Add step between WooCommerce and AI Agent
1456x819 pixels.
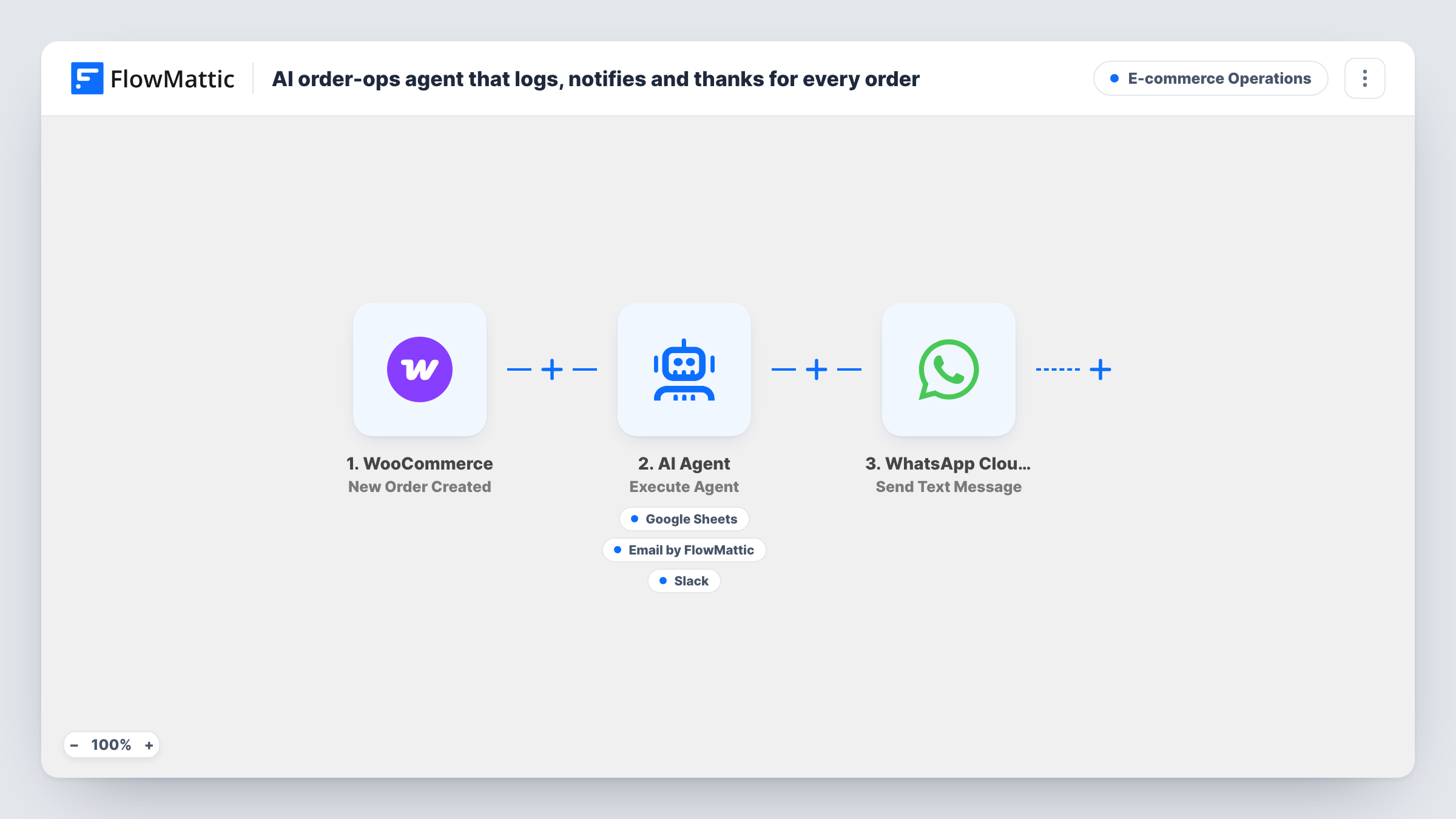551,369
